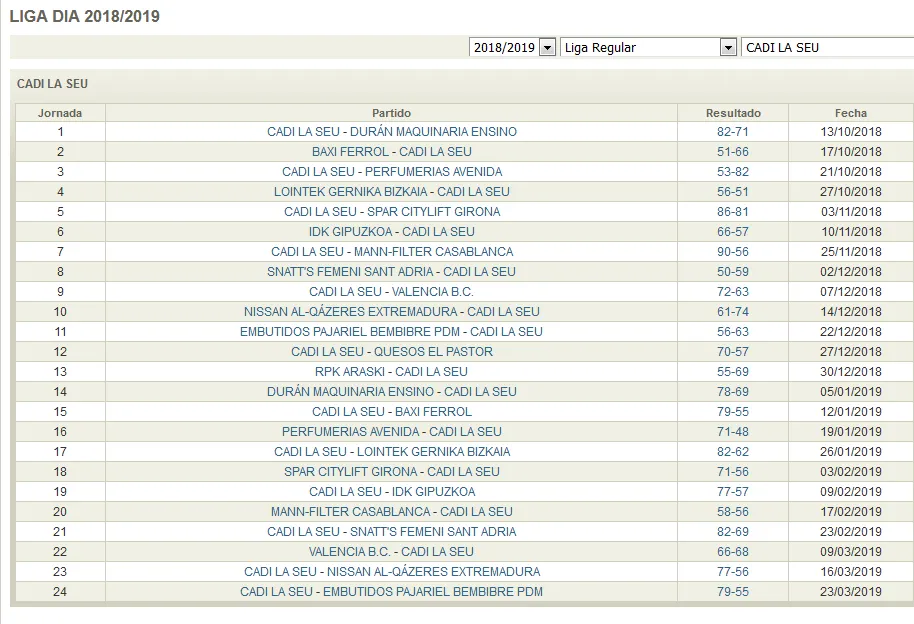This screenshot has height=624, width=914.
Task: Open match LOINTEK GERNIKA BIZKAIA - CADI LA SEU
Action: (392, 192)
